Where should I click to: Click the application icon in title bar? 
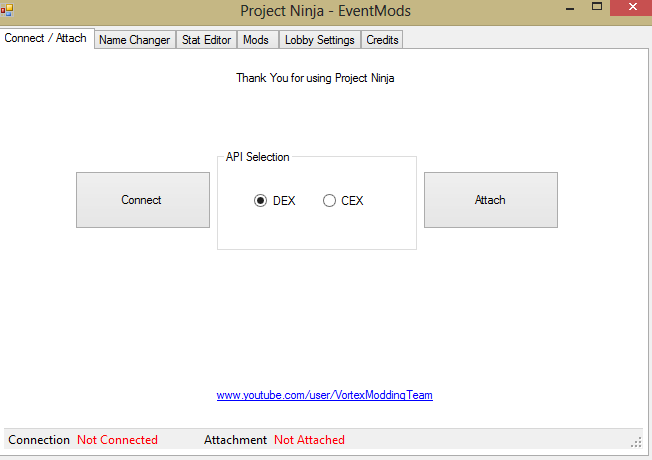[x=7, y=10]
